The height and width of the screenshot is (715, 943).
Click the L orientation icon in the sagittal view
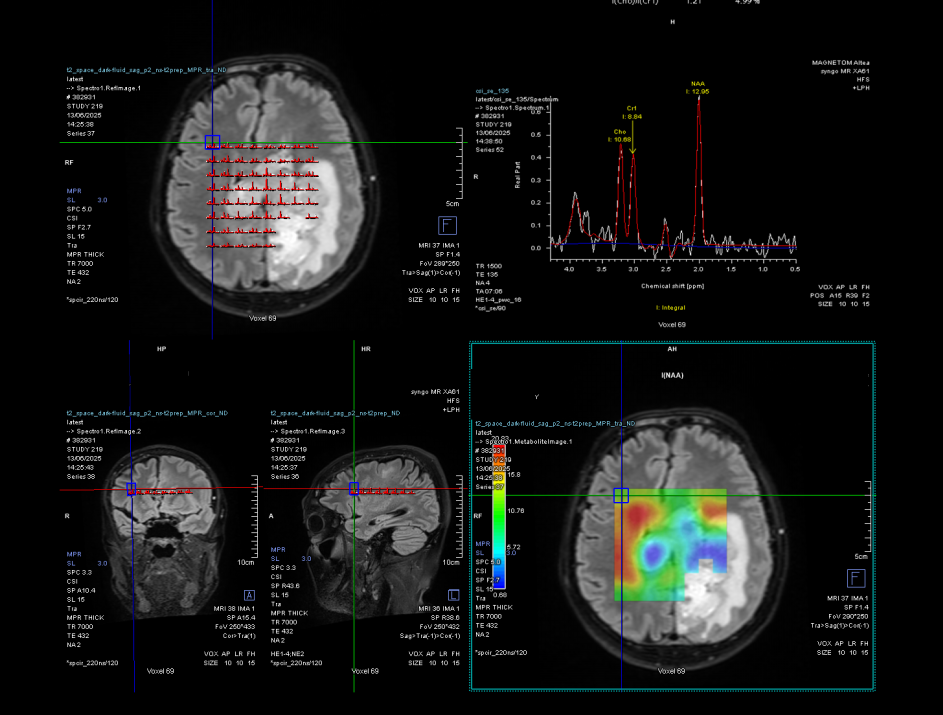454,594
